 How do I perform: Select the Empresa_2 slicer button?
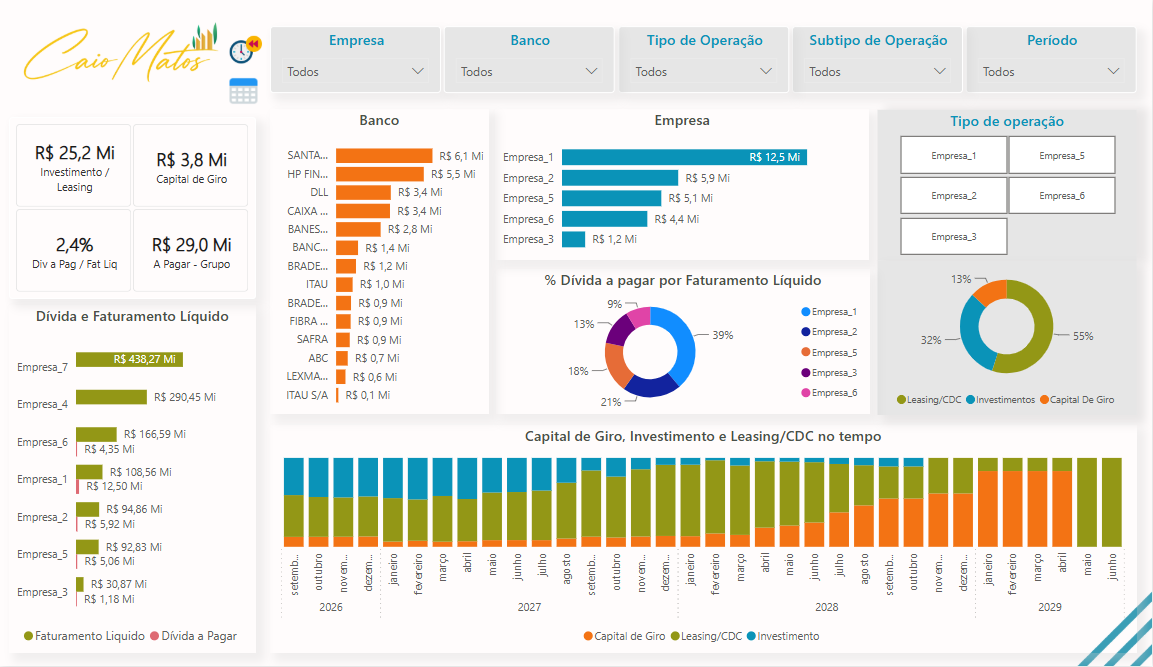pyautogui.click(x=953, y=196)
